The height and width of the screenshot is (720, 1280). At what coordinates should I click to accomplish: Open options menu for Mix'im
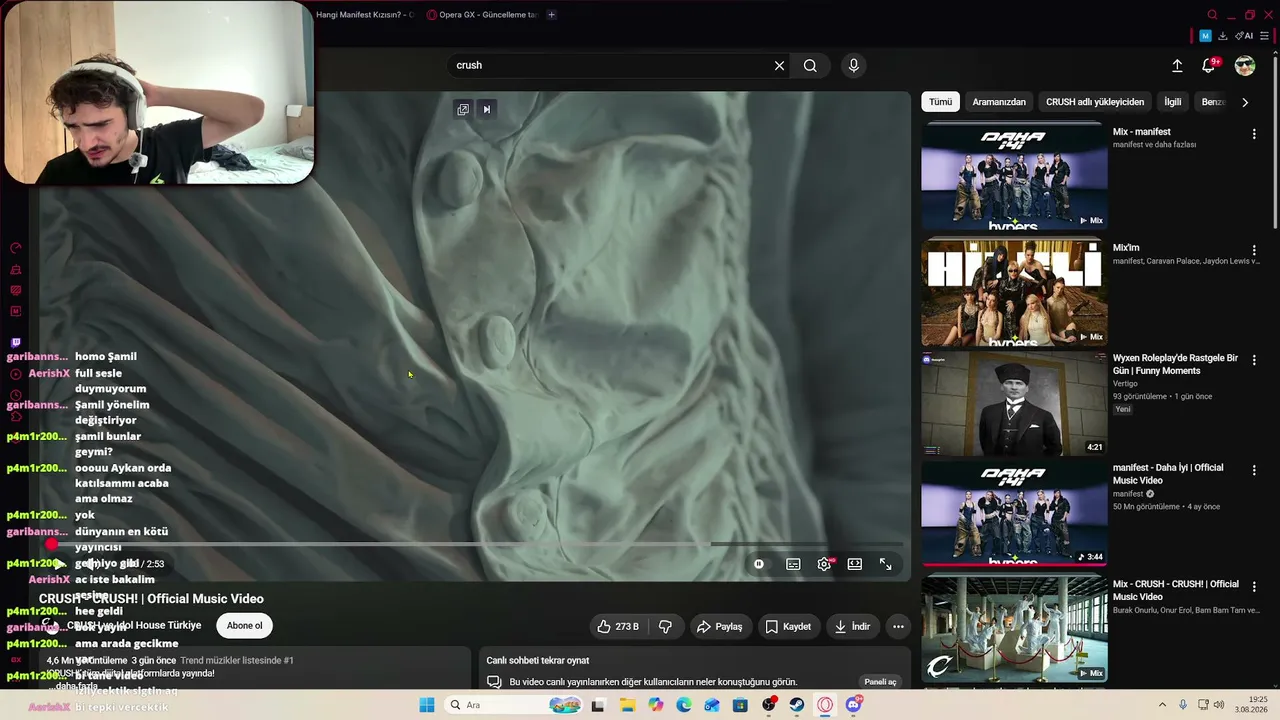[1254, 250]
